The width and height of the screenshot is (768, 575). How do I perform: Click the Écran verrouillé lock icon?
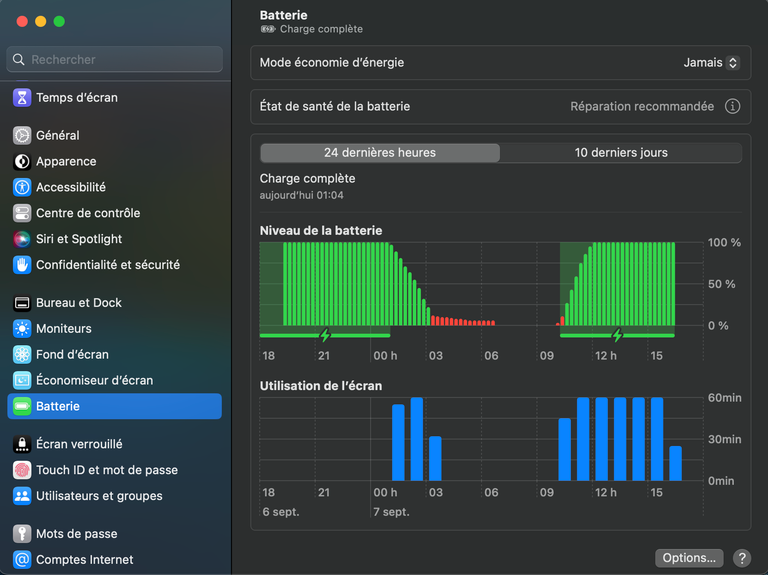tap(22, 444)
